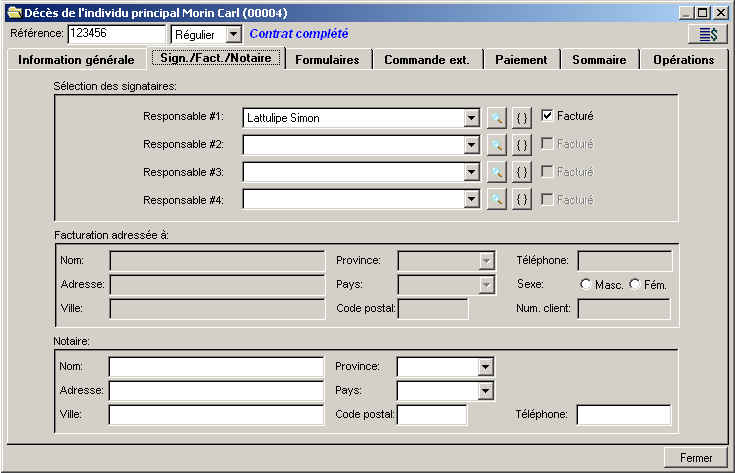This screenshot has width=735, height=473.
Task: Click the search icon beside Responsable #2
Action: tap(496, 145)
